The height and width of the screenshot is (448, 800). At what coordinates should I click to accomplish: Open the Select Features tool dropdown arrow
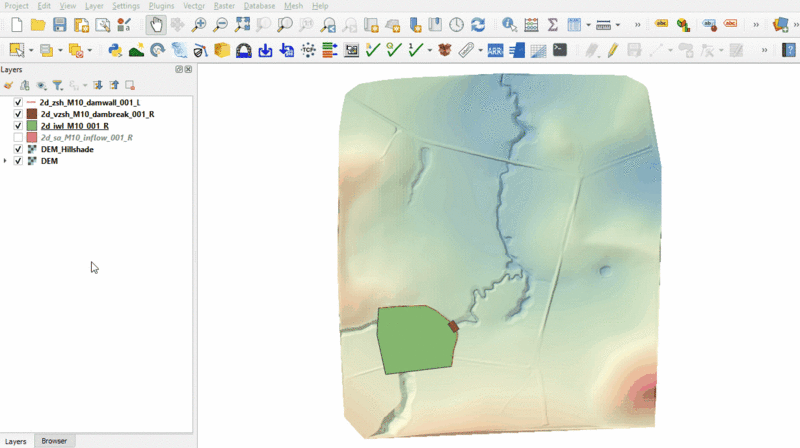(31, 50)
